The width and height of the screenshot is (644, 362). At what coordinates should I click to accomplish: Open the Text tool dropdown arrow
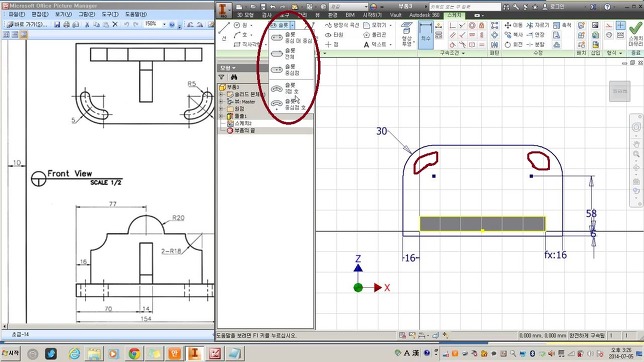pyautogui.click(x=390, y=44)
